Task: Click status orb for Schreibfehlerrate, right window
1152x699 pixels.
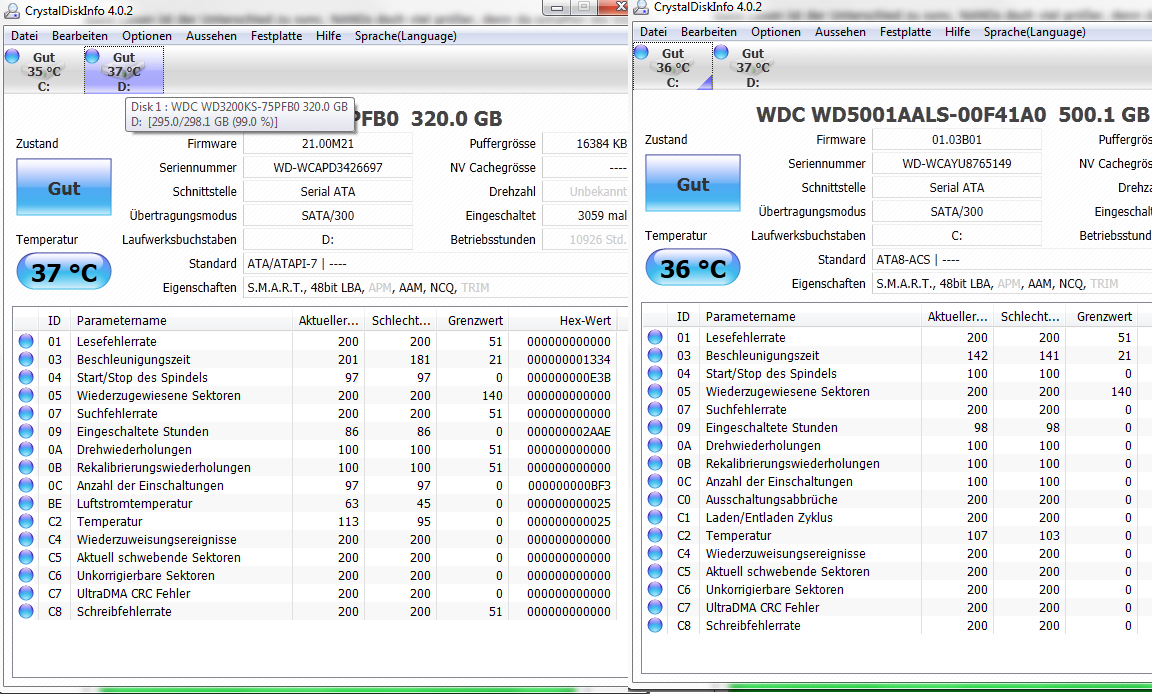Action: pos(655,625)
